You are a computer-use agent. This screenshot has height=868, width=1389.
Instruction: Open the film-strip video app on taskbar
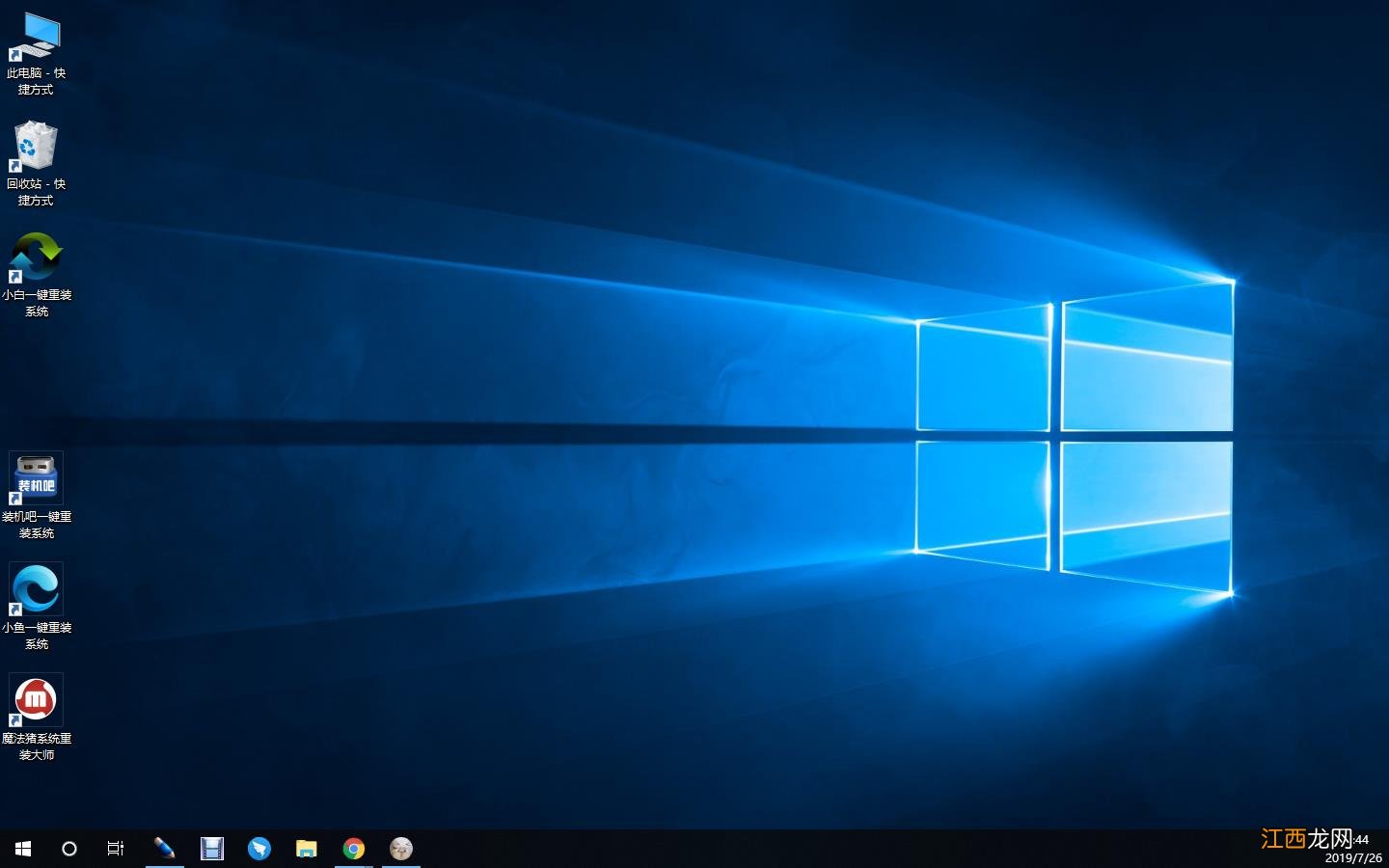(x=211, y=849)
